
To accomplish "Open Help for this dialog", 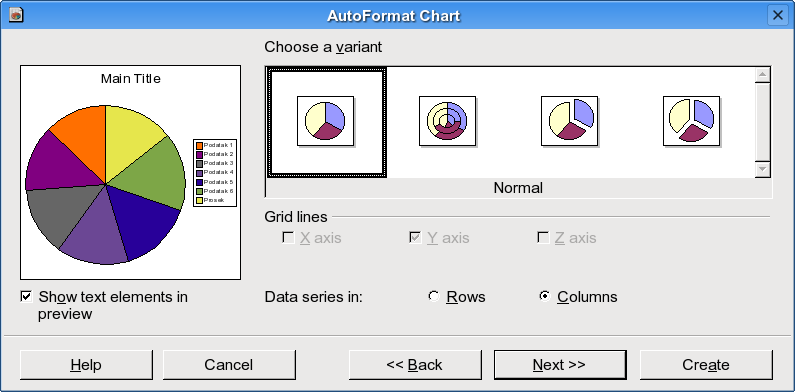I will click(86, 365).
